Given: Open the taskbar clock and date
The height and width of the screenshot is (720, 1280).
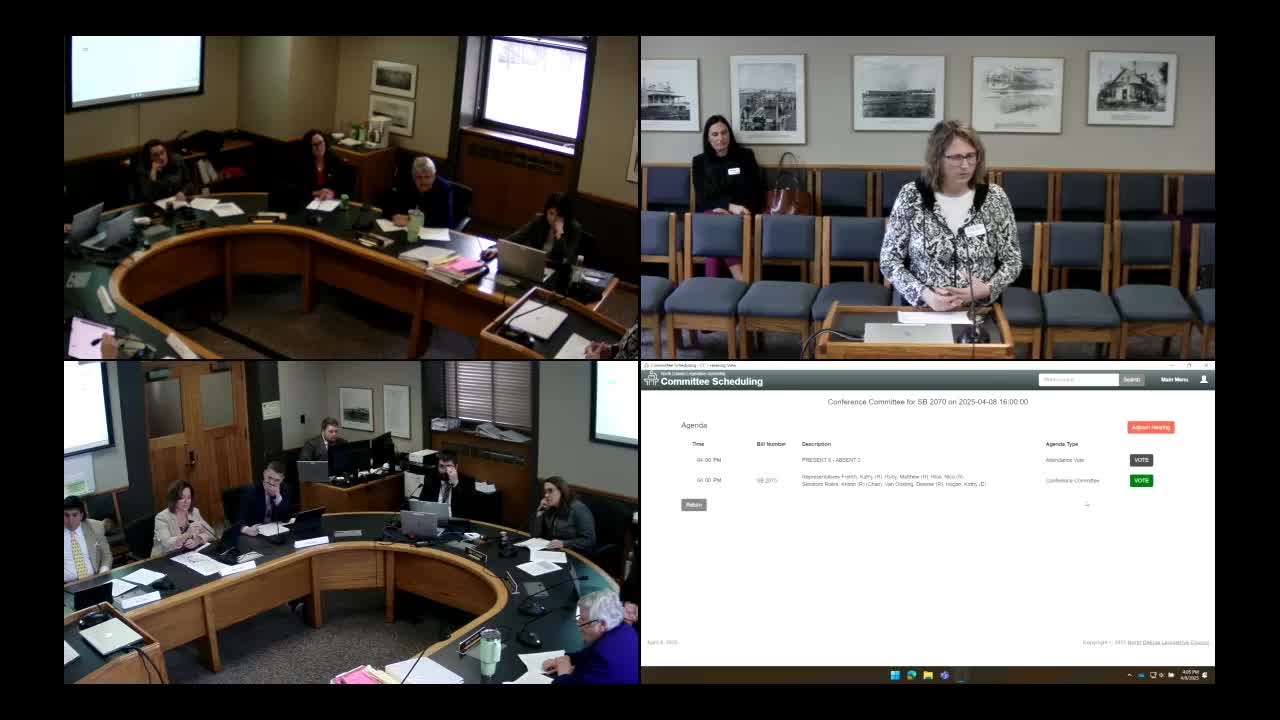Looking at the screenshot, I should pyautogui.click(x=1190, y=675).
